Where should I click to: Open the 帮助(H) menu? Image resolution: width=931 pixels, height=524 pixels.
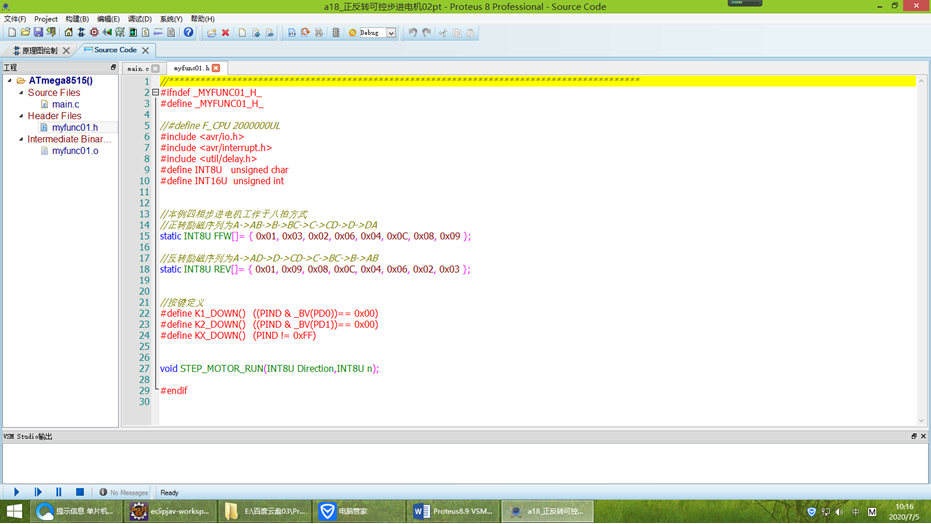click(x=202, y=19)
